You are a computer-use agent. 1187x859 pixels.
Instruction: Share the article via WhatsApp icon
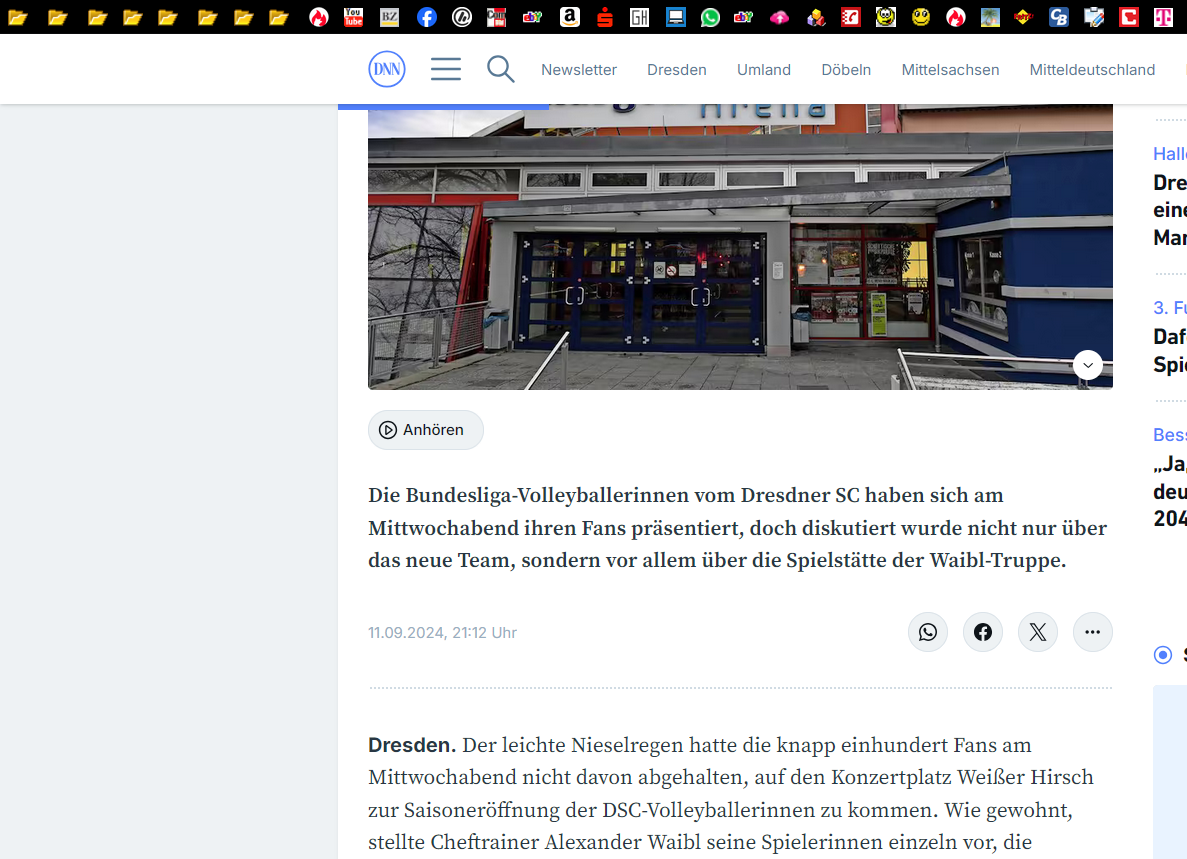(x=927, y=632)
